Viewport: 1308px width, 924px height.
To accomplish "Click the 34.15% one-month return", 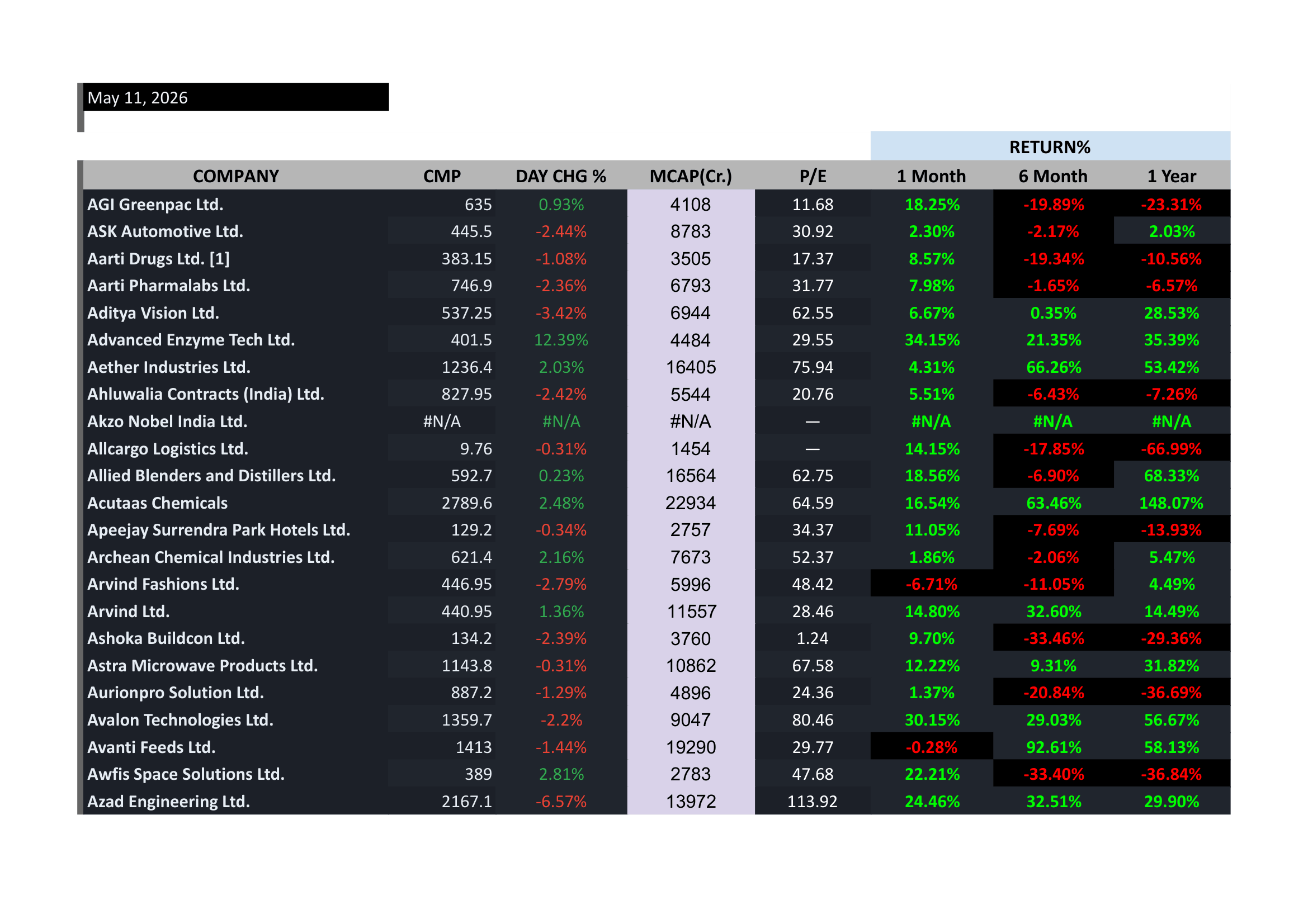I will pos(932,340).
